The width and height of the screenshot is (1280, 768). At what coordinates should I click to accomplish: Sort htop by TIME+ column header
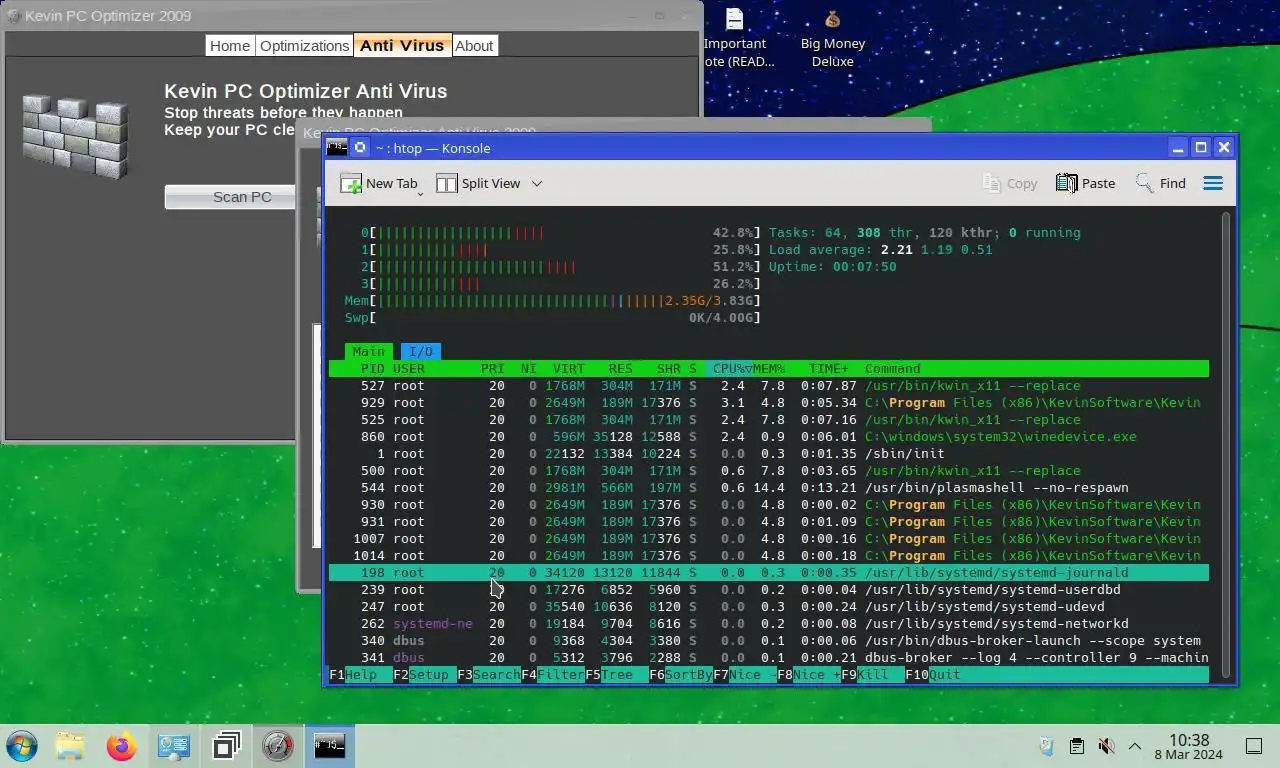[x=828, y=368]
